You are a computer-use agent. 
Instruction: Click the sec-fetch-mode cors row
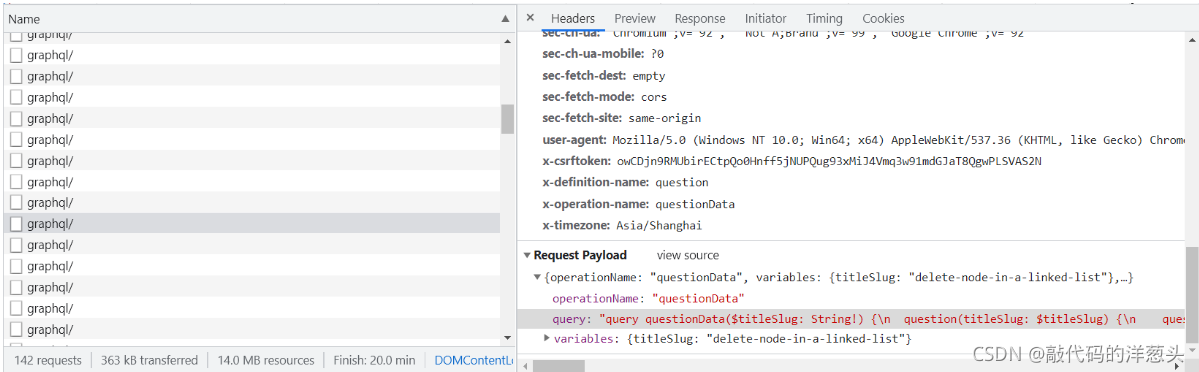click(x=604, y=97)
